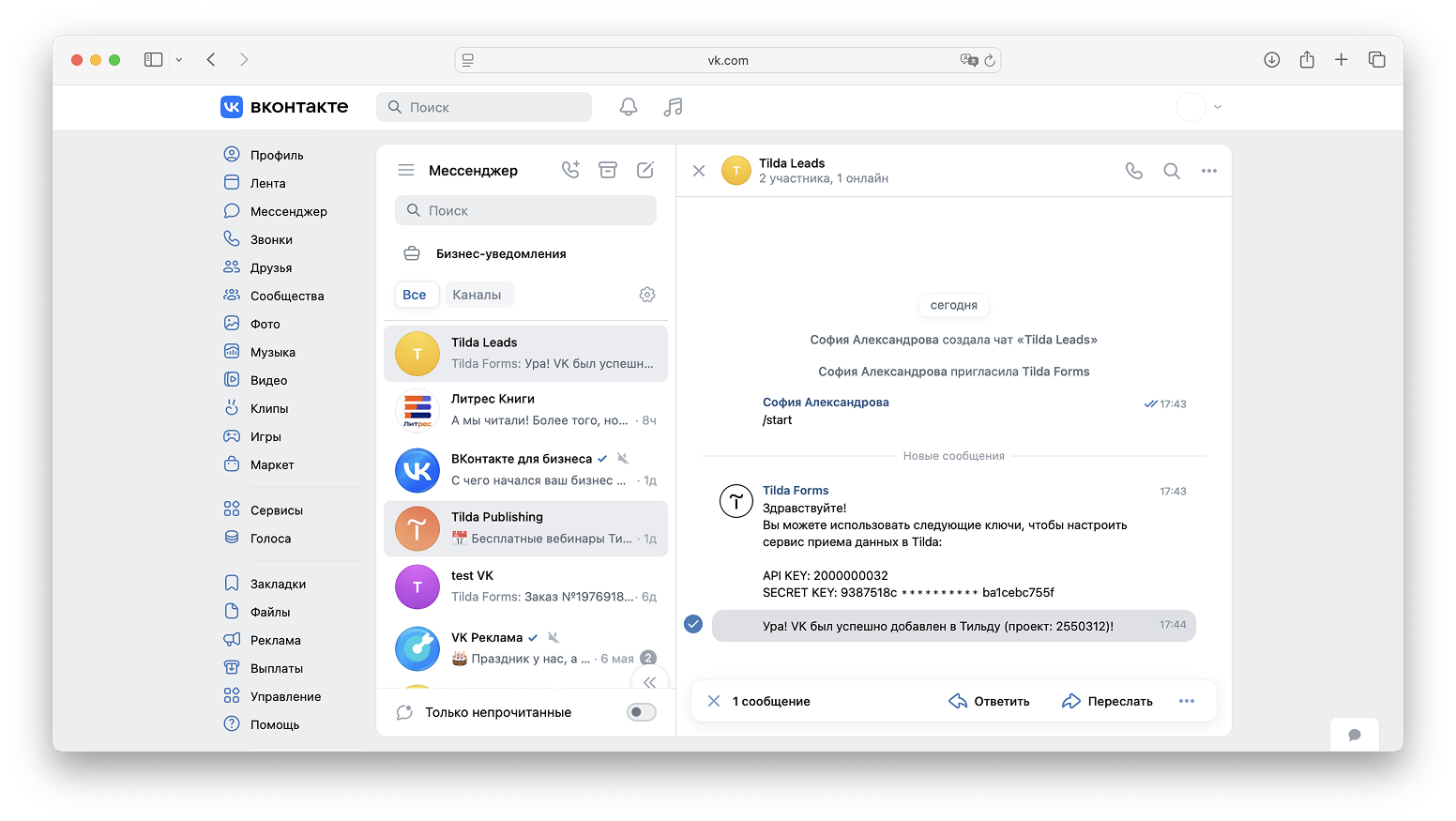Open Tilda Leads chat options menu
Screen dimensions: 1456x821
[x=1209, y=171]
